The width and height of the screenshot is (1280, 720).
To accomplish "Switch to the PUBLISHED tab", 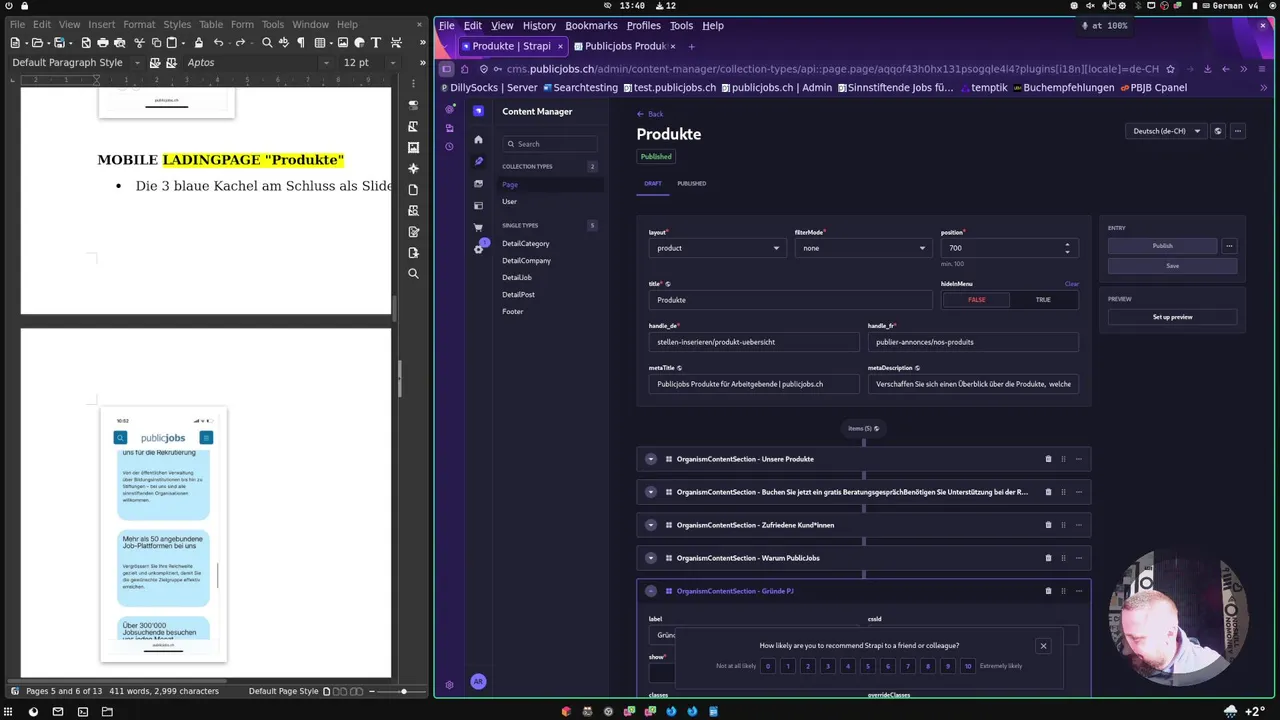I will [x=691, y=183].
